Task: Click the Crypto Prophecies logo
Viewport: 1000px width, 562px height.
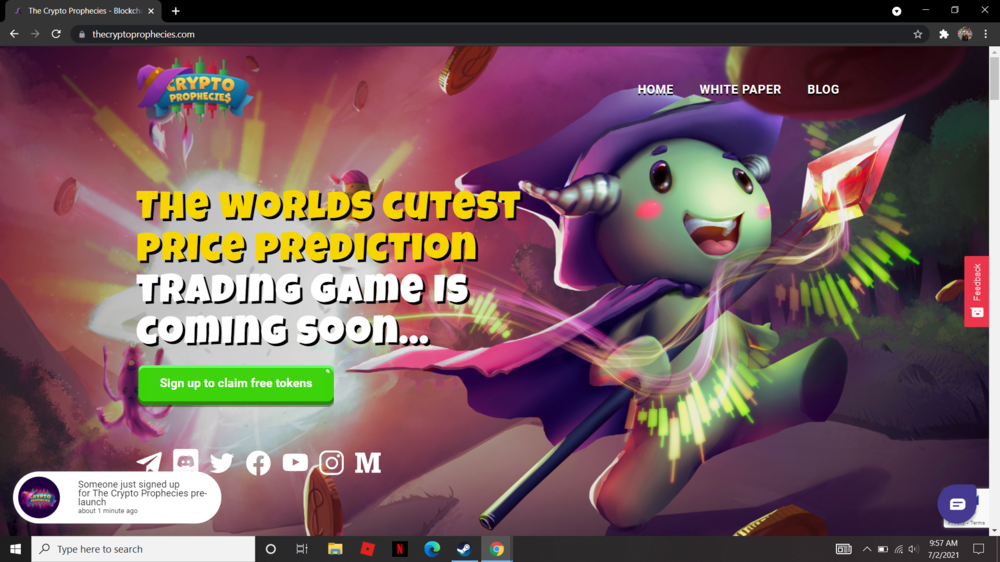Action: click(194, 91)
